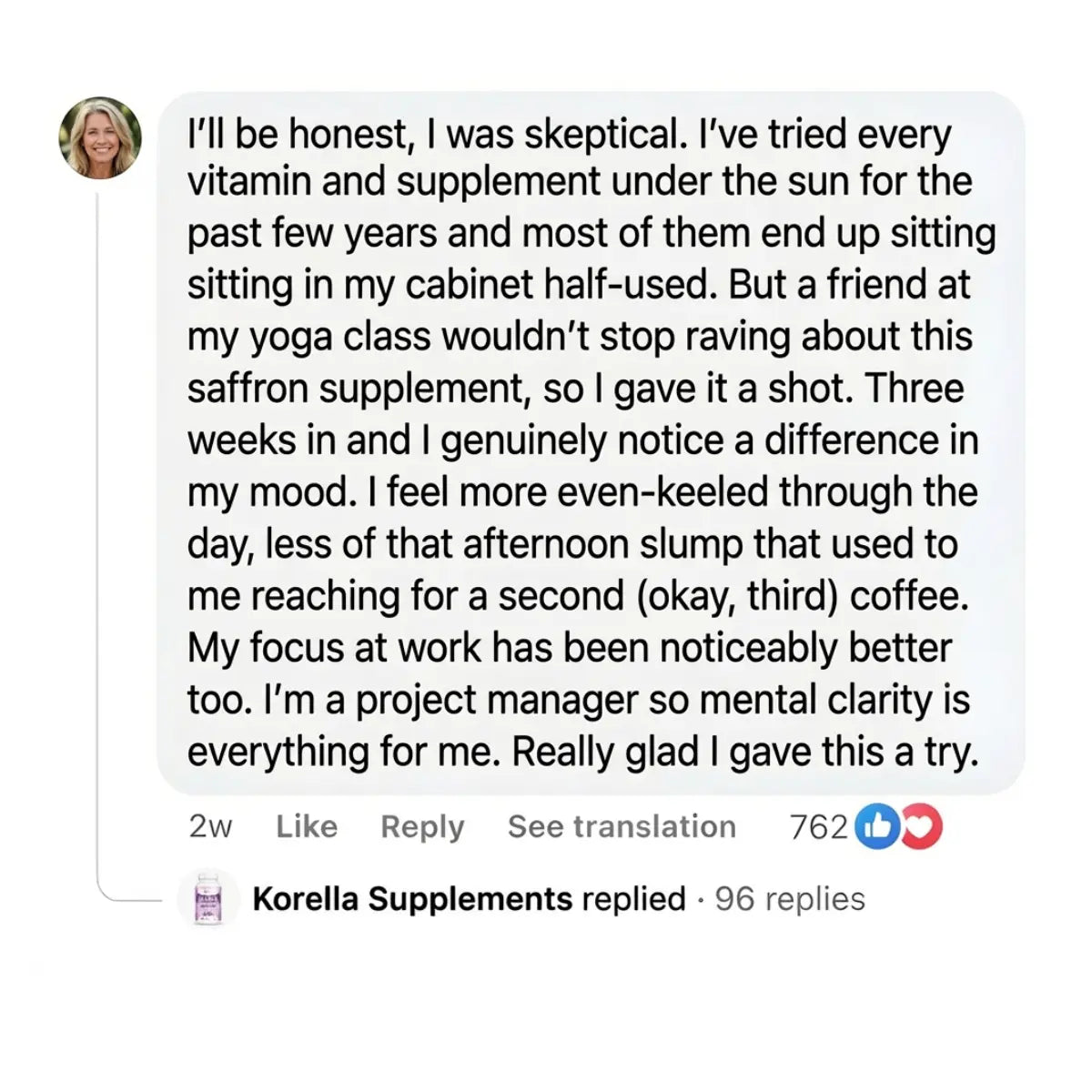Click the red heart reaction icon
Viewport: 1092px width, 1092px height.
point(922,826)
